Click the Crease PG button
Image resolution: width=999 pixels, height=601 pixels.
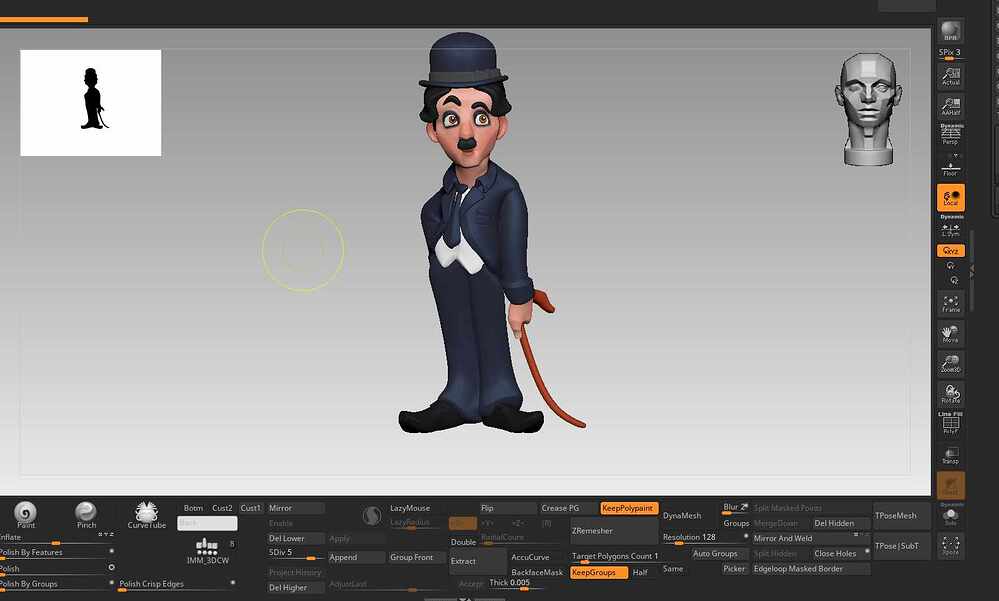tap(568, 508)
